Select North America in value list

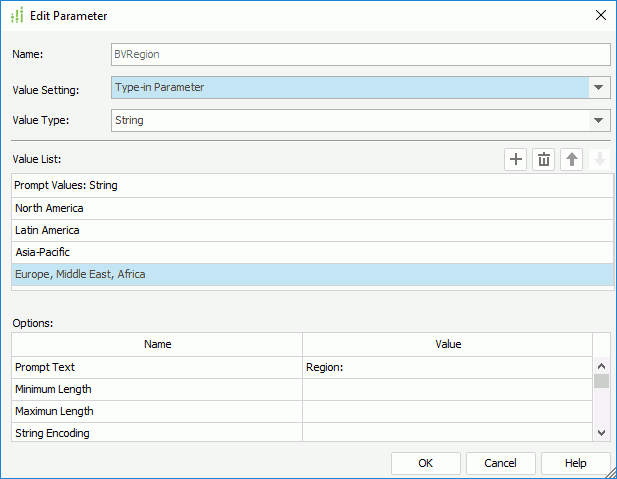312,208
